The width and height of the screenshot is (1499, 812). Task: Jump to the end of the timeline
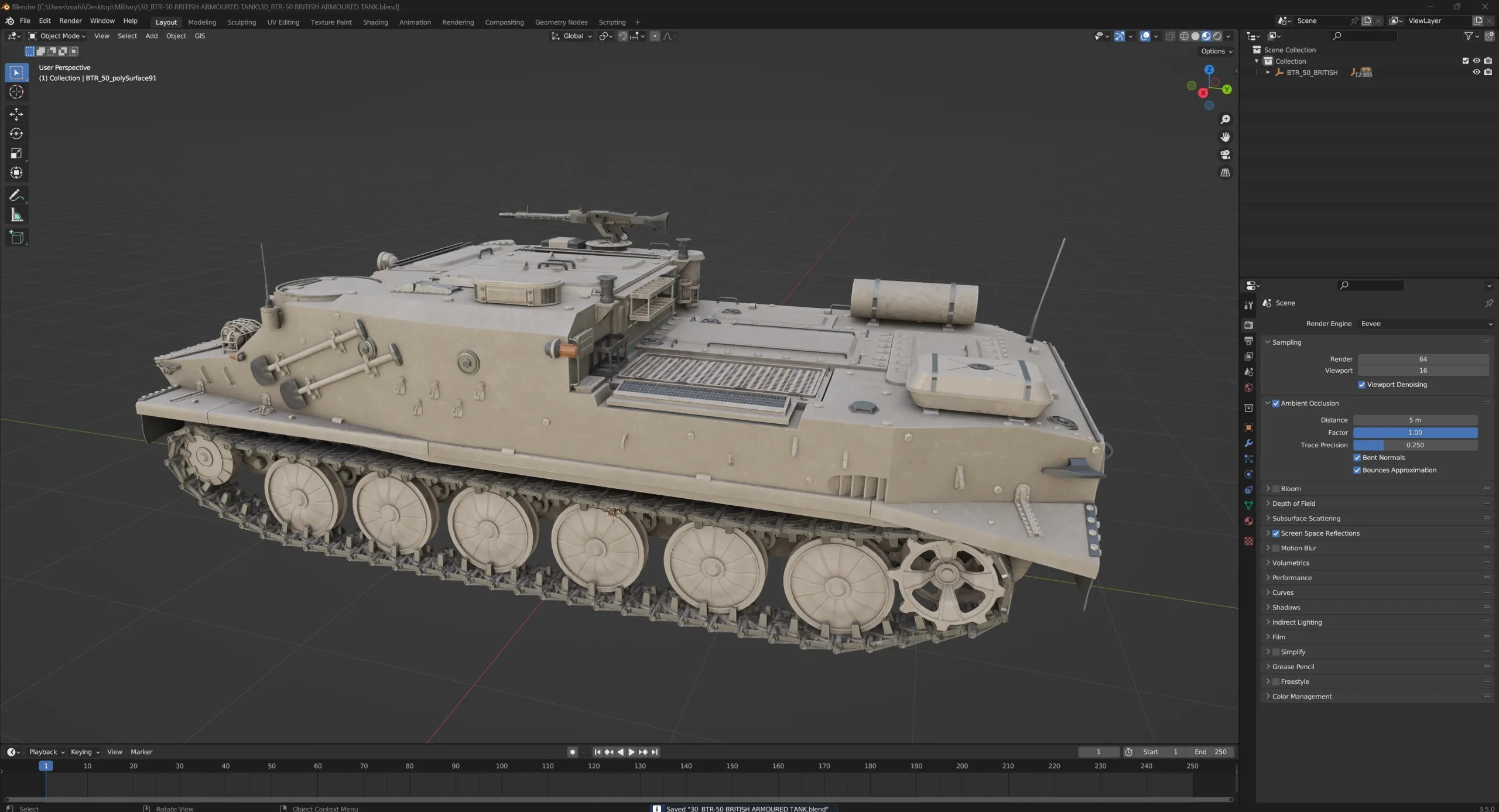655,752
